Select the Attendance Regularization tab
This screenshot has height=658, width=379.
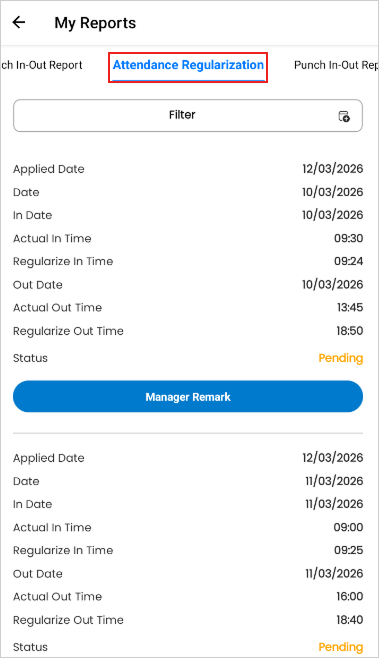[x=188, y=65]
